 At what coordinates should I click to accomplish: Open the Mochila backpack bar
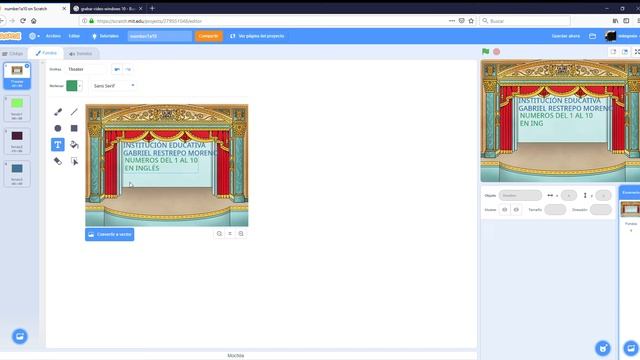[x=236, y=356]
